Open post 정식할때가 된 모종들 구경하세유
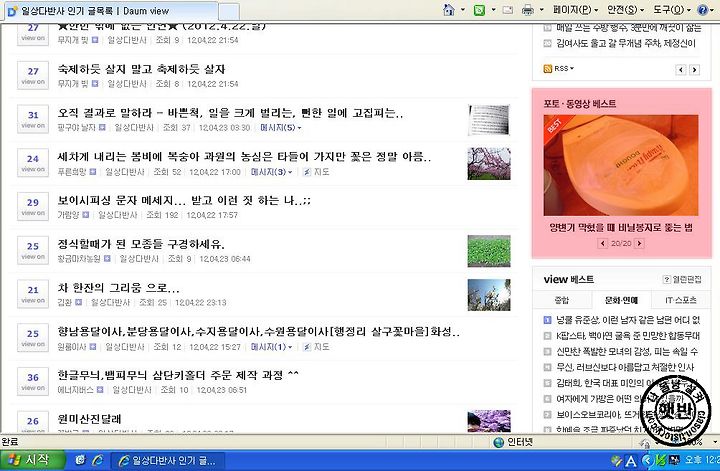The image size is (720, 471). [141, 244]
